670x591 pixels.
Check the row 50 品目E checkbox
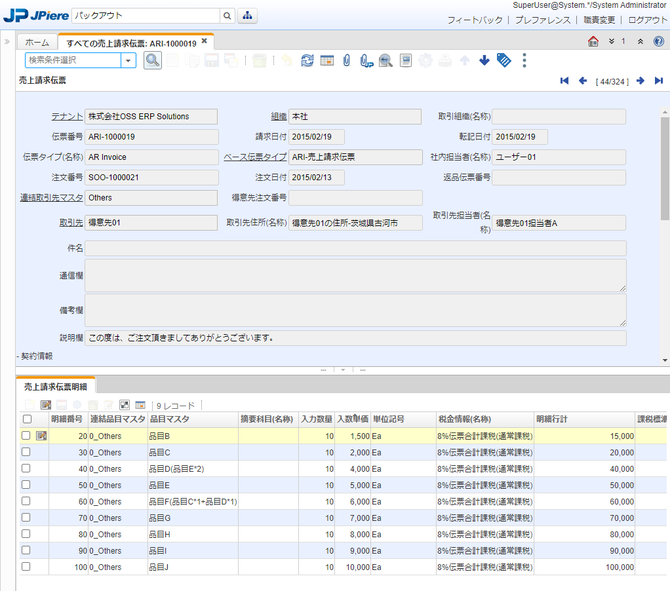point(26,485)
